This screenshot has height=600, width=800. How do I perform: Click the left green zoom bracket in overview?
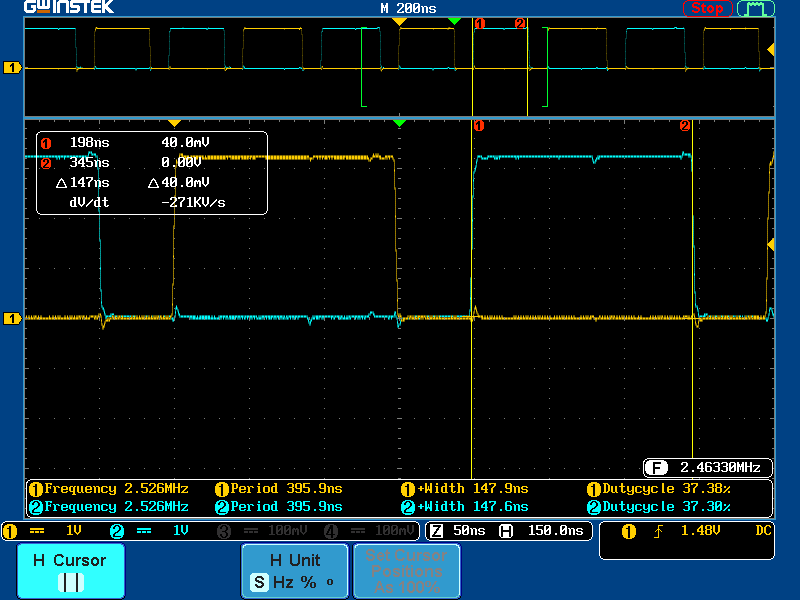click(x=364, y=67)
